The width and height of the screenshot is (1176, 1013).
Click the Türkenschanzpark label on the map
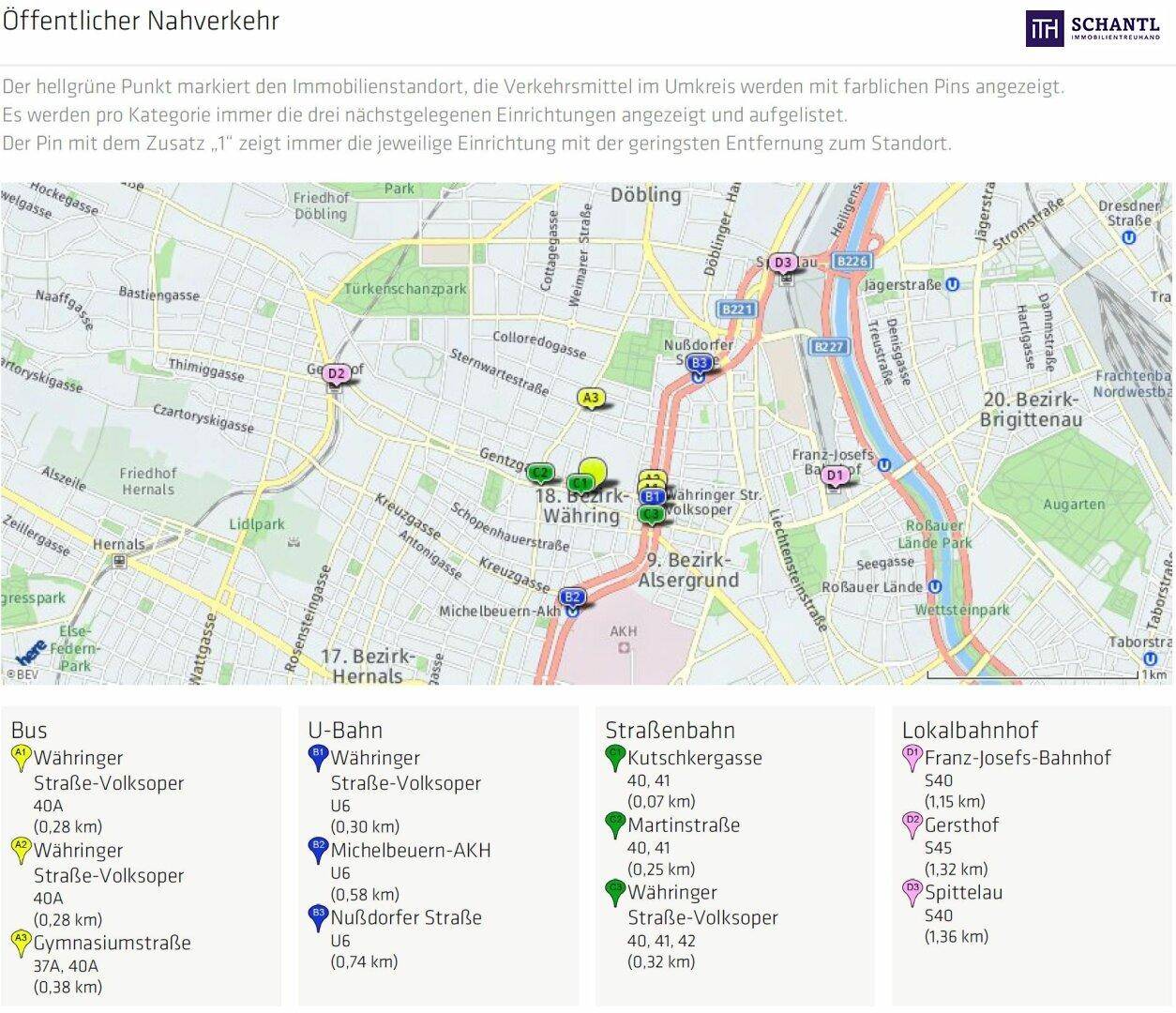[x=404, y=289]
